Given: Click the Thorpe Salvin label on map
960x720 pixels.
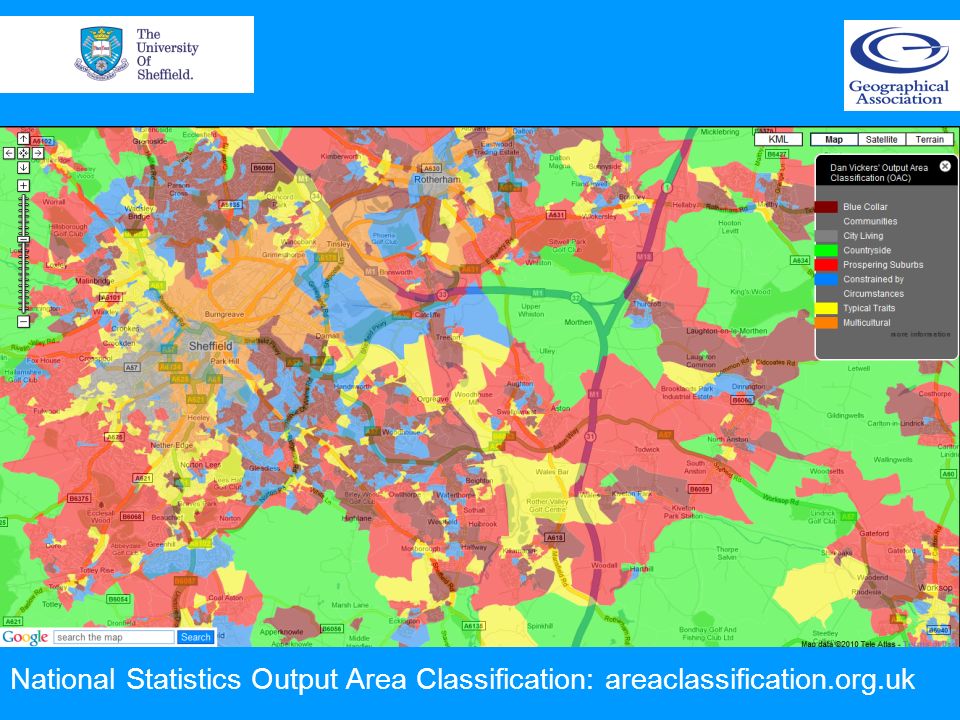Looking at the screenshot, I should pos(727,553).
